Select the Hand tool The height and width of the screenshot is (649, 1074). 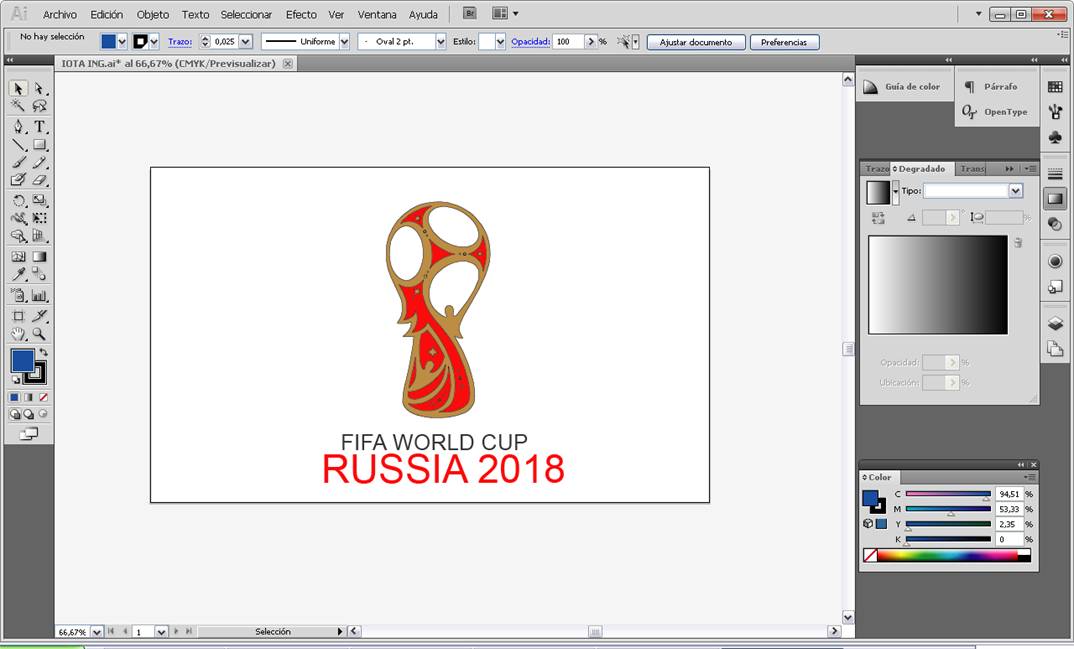click(x=18, y=334)
